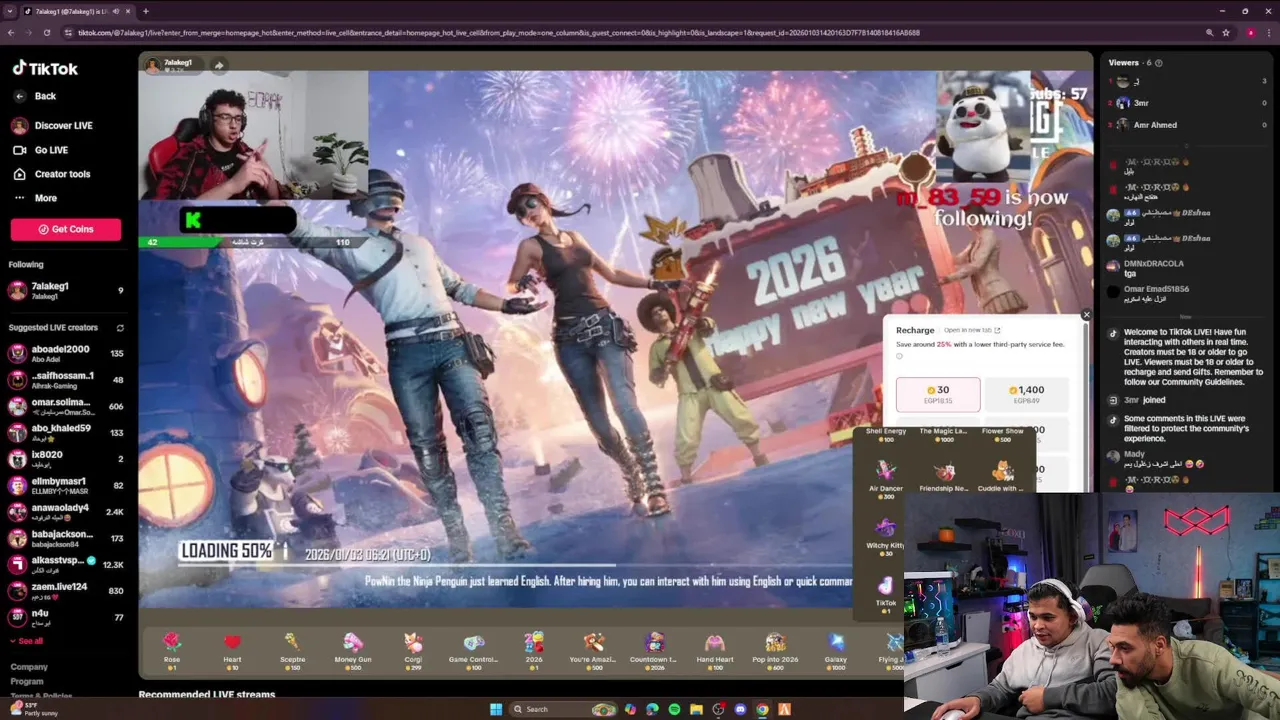Screen dimensions: 1280x720
Task: Open followed creator 7alakeg1 in sidebar
Action: click(66, 290)
